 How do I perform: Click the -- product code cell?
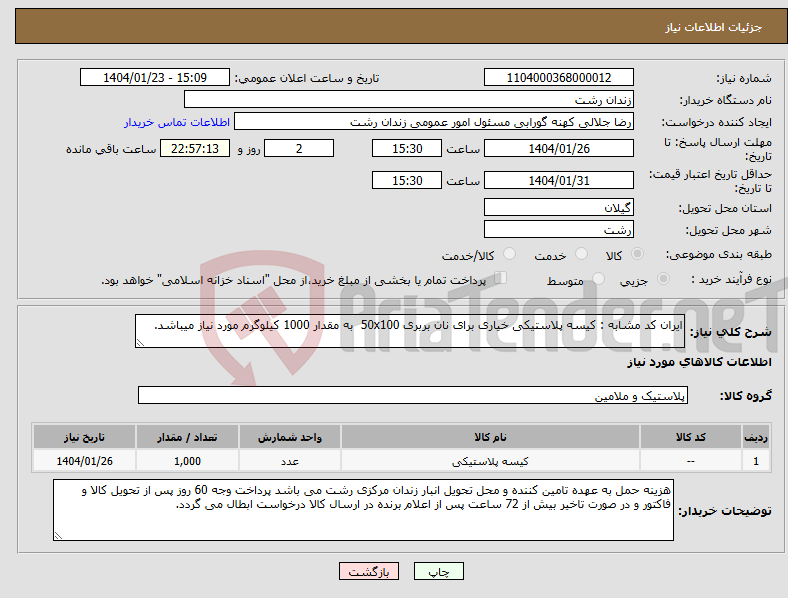(691, 461)
